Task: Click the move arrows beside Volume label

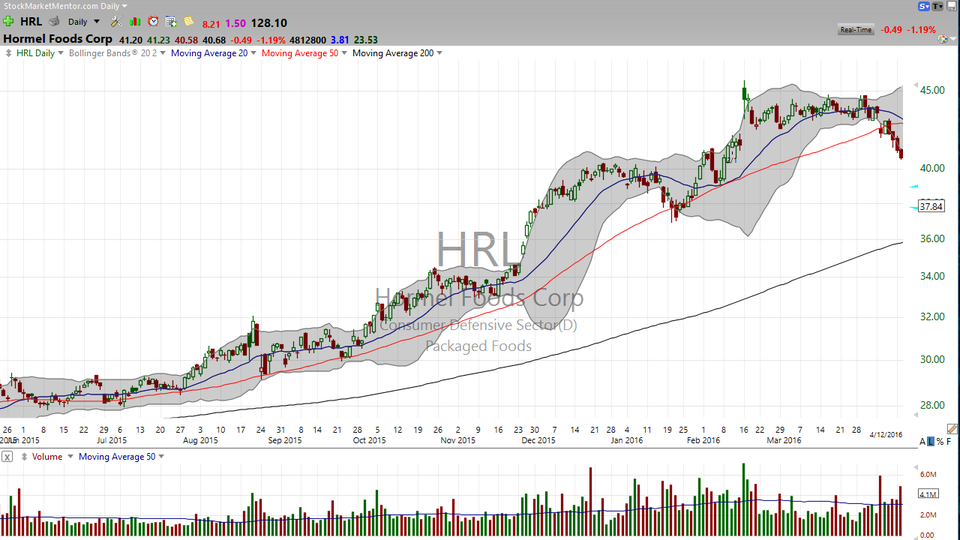Action: 24,457
